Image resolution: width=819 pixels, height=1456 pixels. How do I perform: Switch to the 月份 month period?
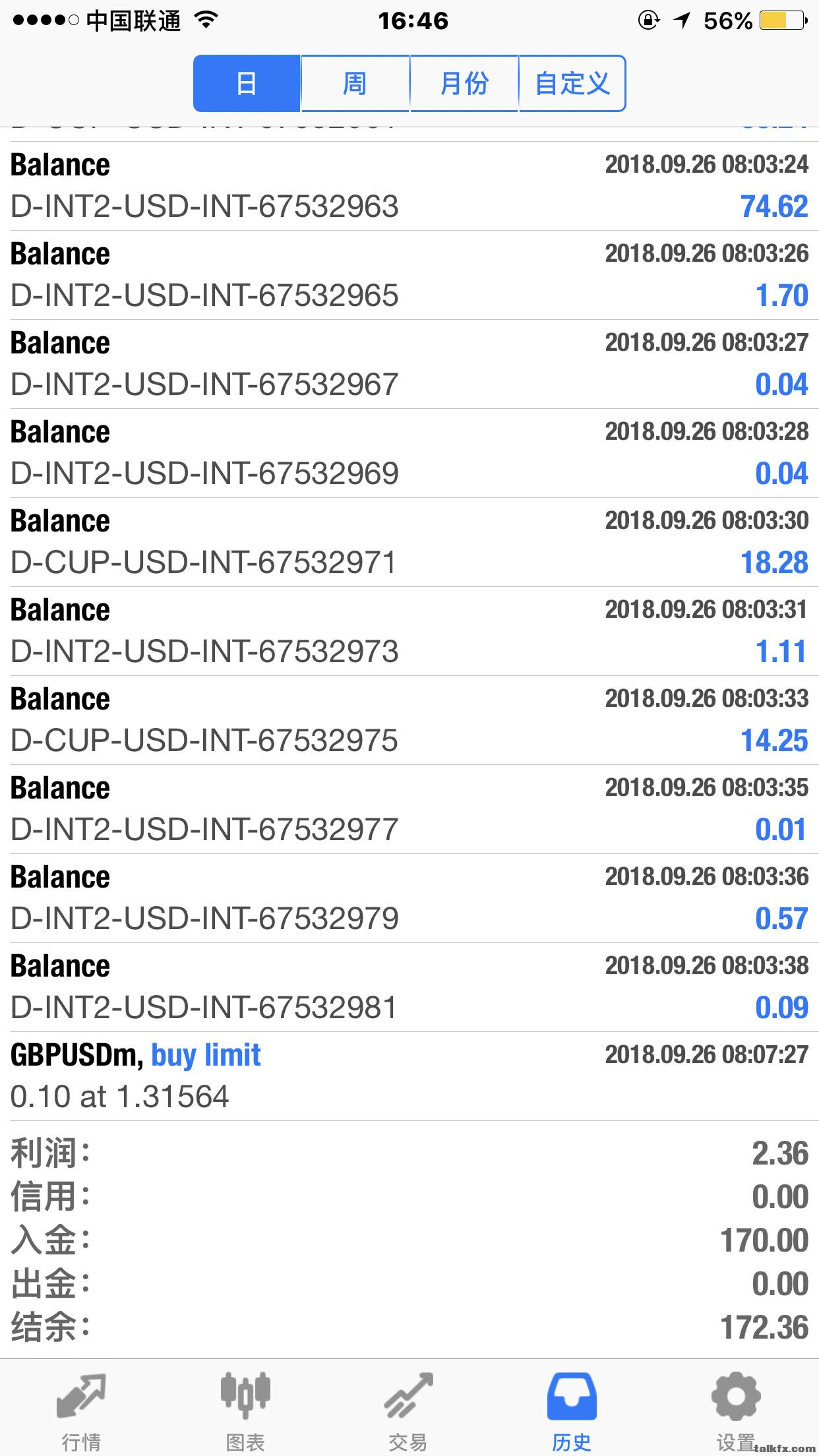click(464, 84)
